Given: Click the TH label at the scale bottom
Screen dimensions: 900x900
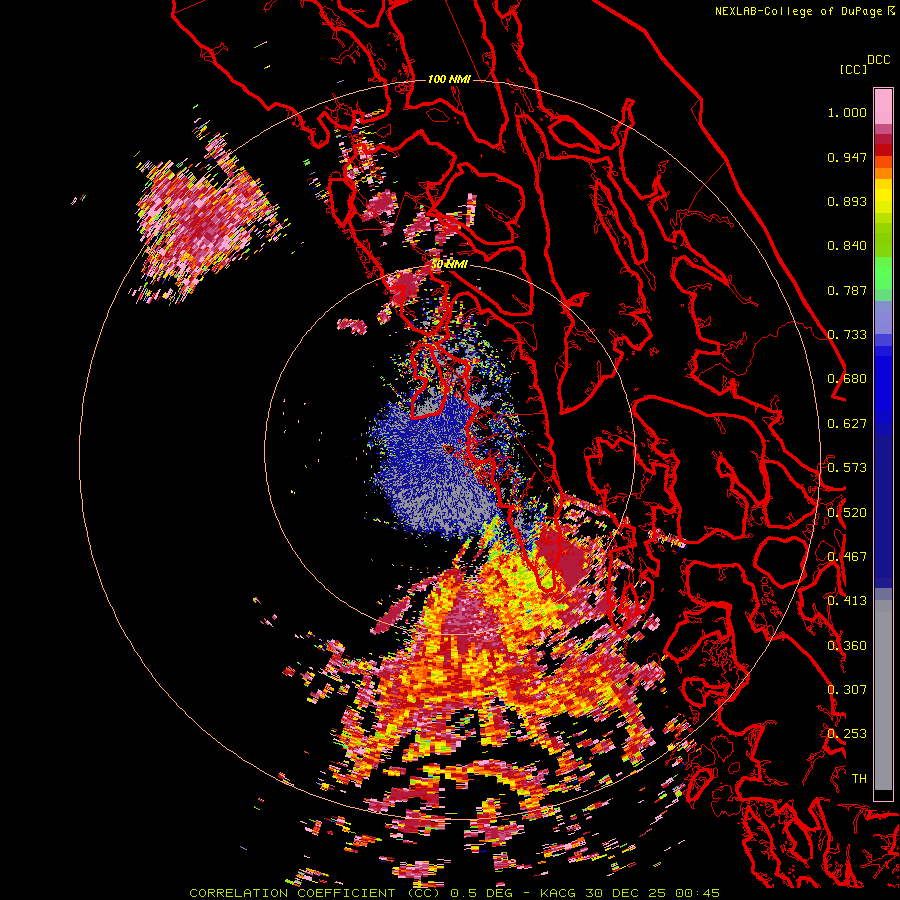Looking at the screenshot, I should (859, 779).
